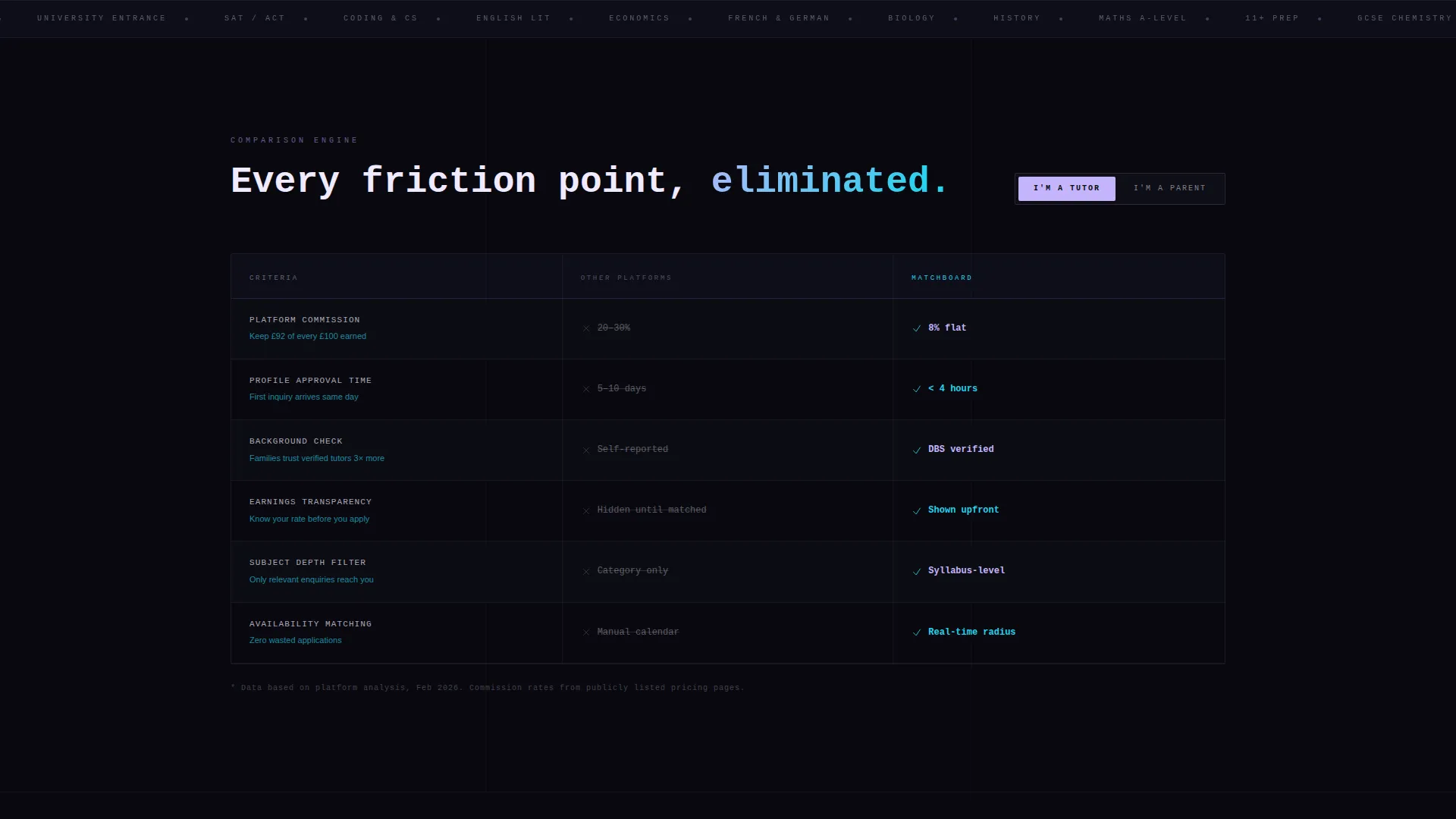1456x819 pixels.
Task: Select 11+ Prep in the ticker
Action: click(x=1272, y=18)
